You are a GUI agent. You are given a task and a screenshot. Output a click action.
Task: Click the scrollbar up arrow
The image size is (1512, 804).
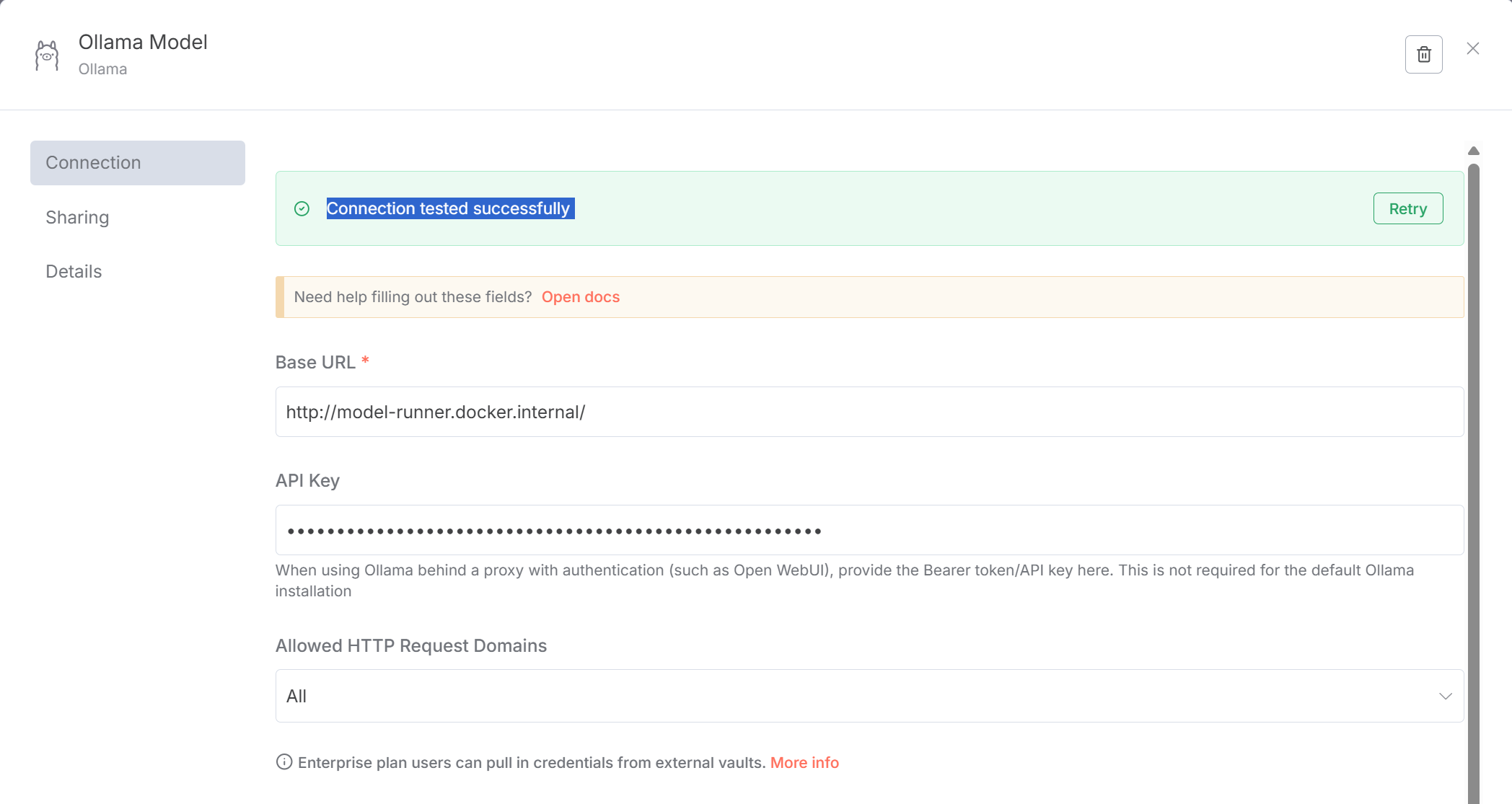(1473, 151)
